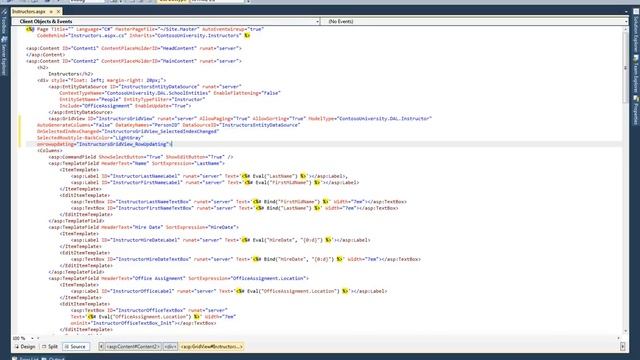The image size is (640, 360).
Task: Click the asp:CommandField line
Action: coord(141,157)
